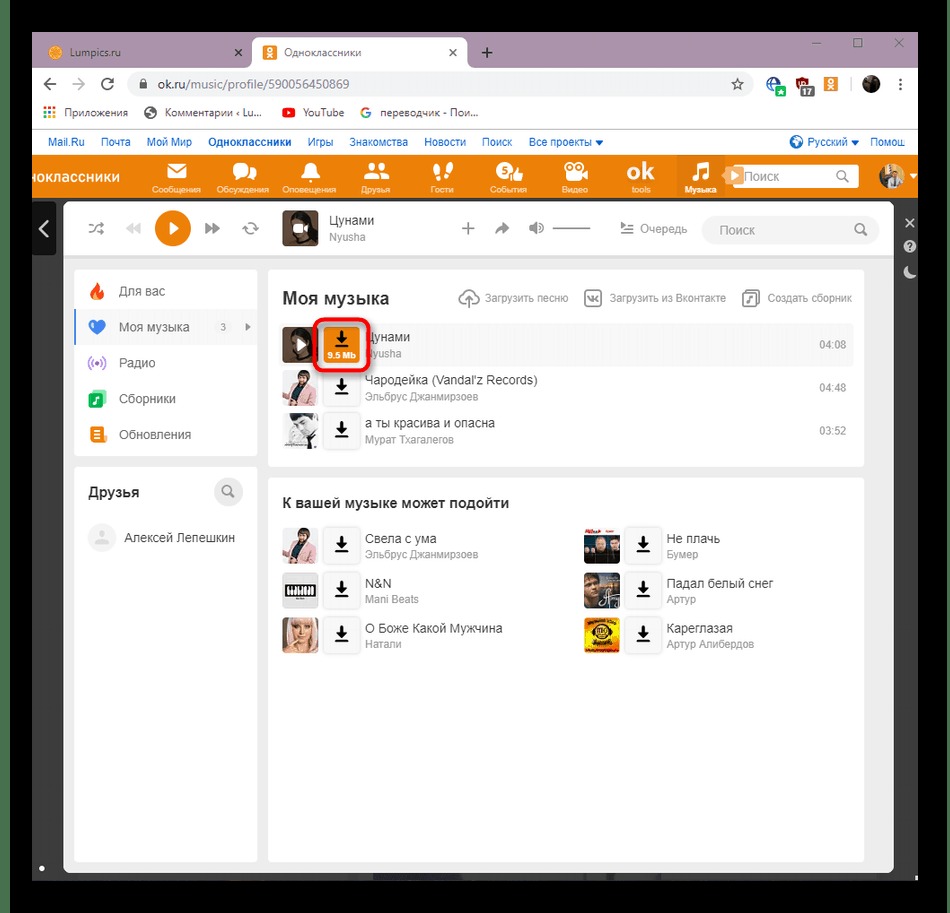Image resolution: width=950 pixels, height=913 pixels.
Task: Open the Сборники section
Action: pos(165,399)
